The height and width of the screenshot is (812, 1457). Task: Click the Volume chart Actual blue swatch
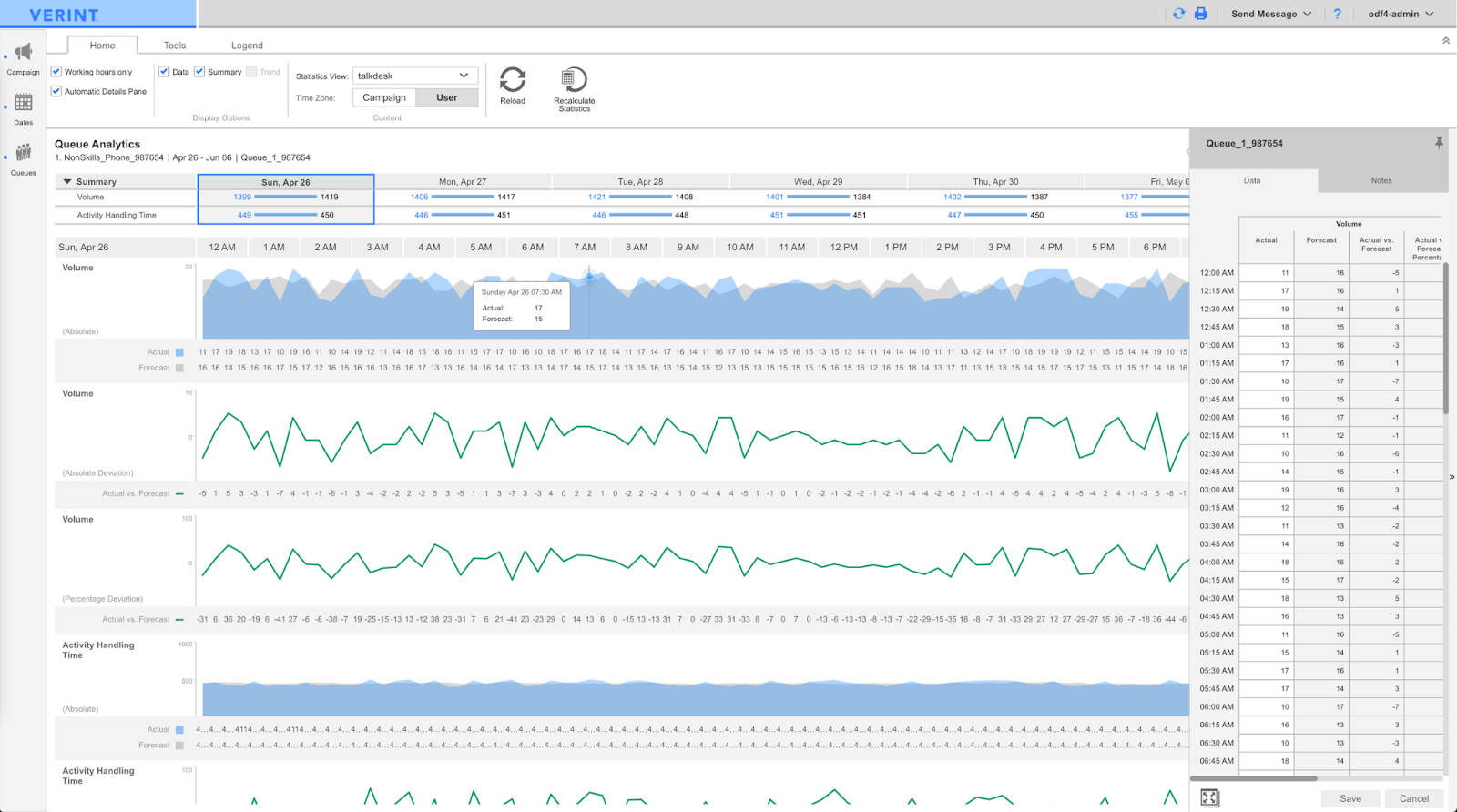tap(179, 352)
